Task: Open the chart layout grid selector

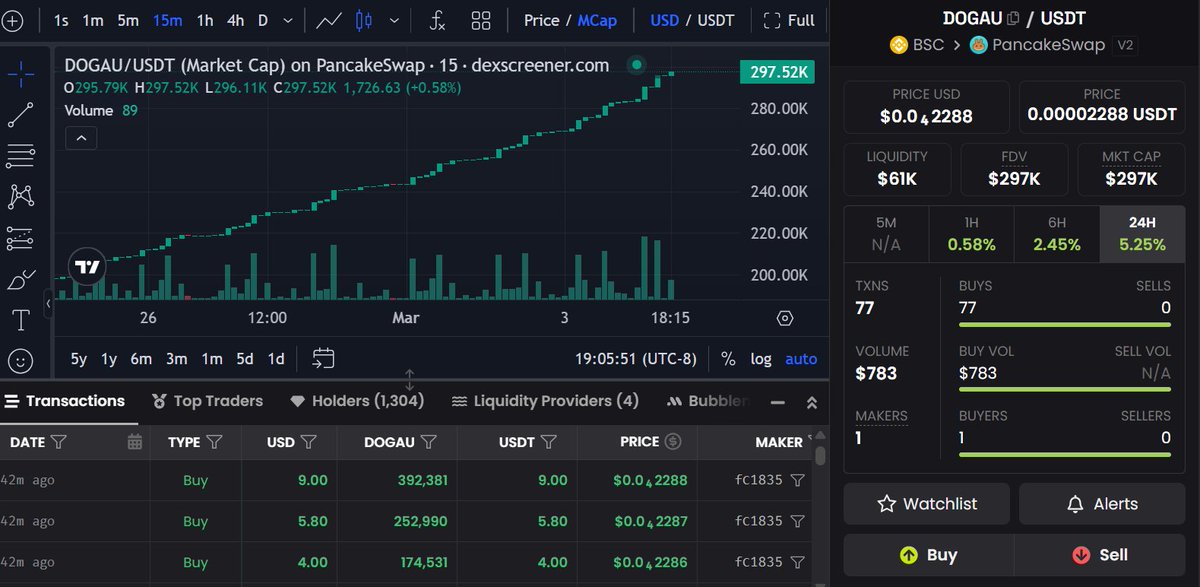Action: [481, 20]
